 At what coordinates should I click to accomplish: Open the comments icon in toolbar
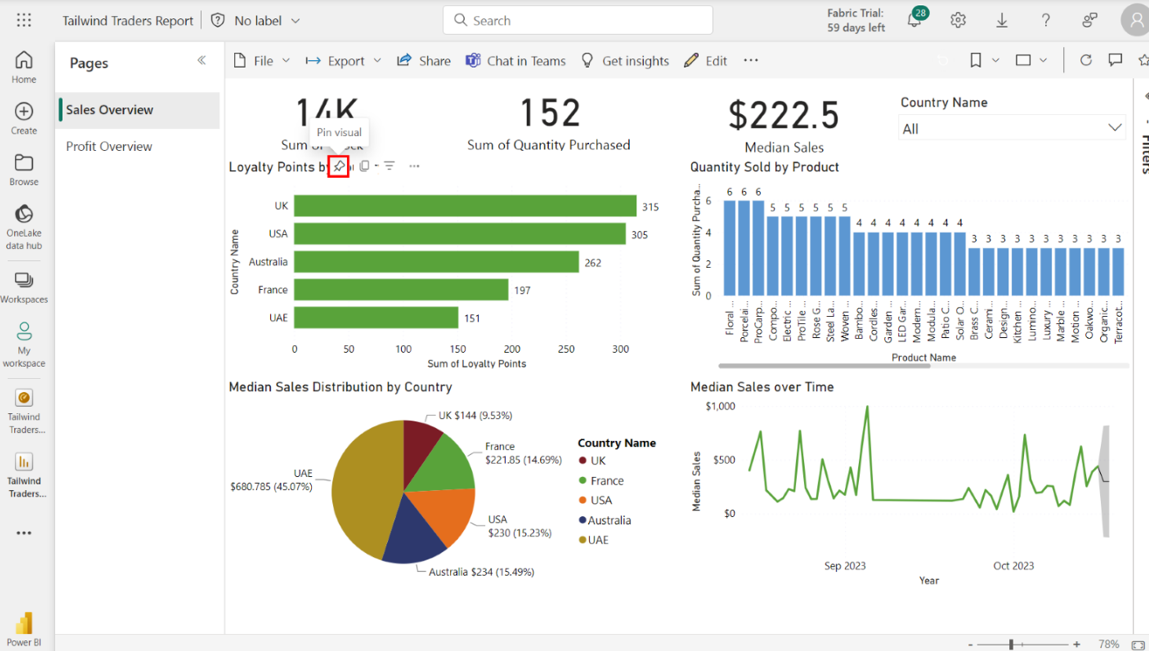1115,60
